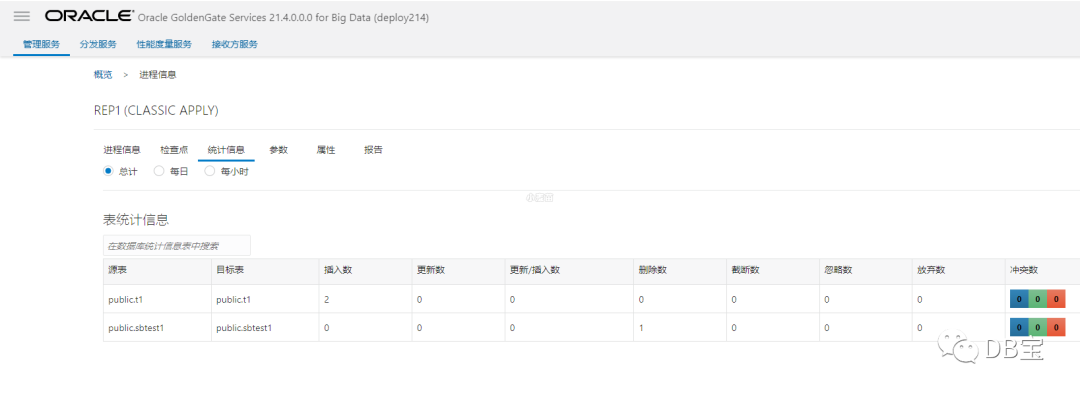Click the 更新数 column header

[x=458, y=270]
